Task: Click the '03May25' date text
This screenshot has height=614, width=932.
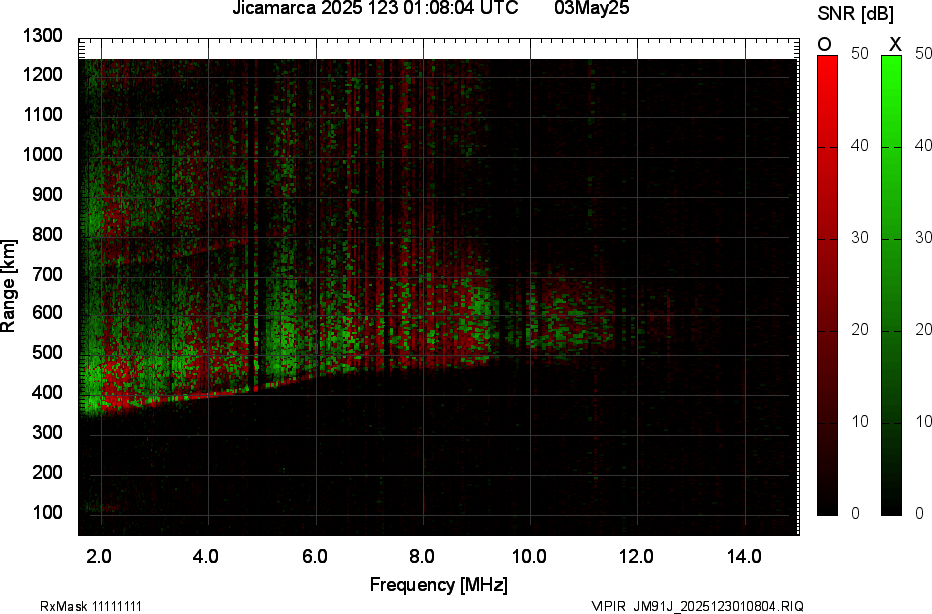Action: click(x=591, y=9)
